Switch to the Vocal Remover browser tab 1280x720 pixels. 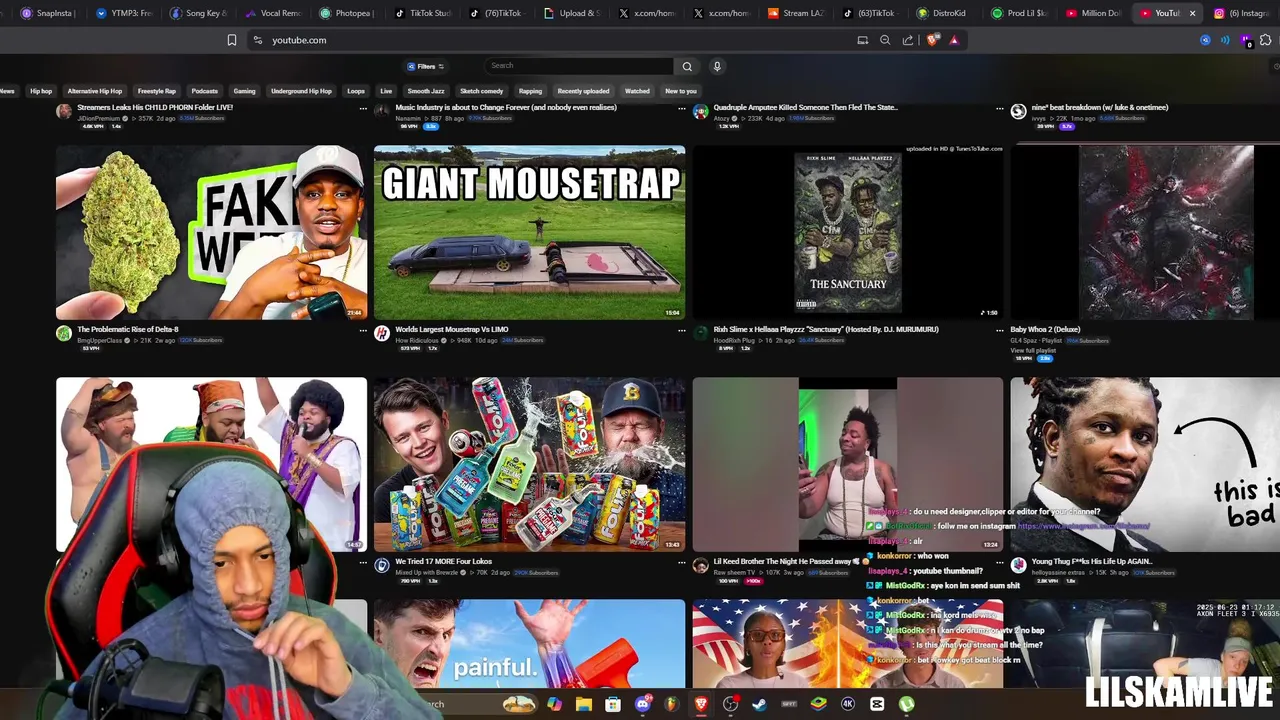click(272, 13)
